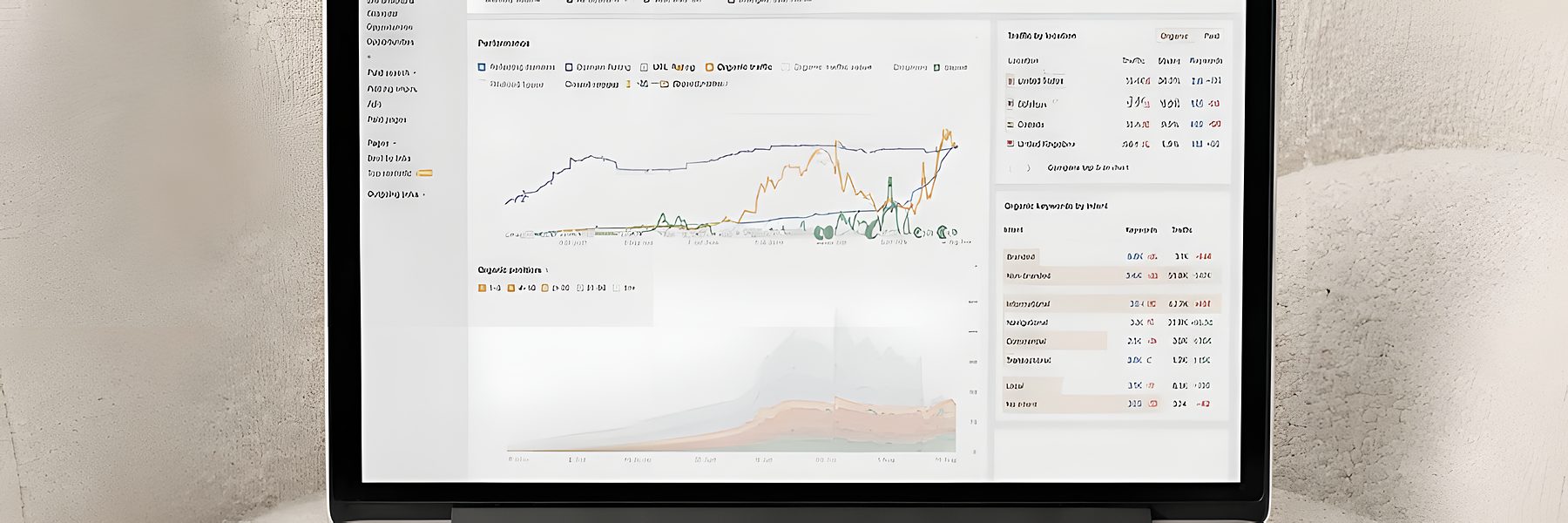Open Paid keywords in the sidebar
1568x523 pixels.
pyautogui.click(x=392, y=89)
